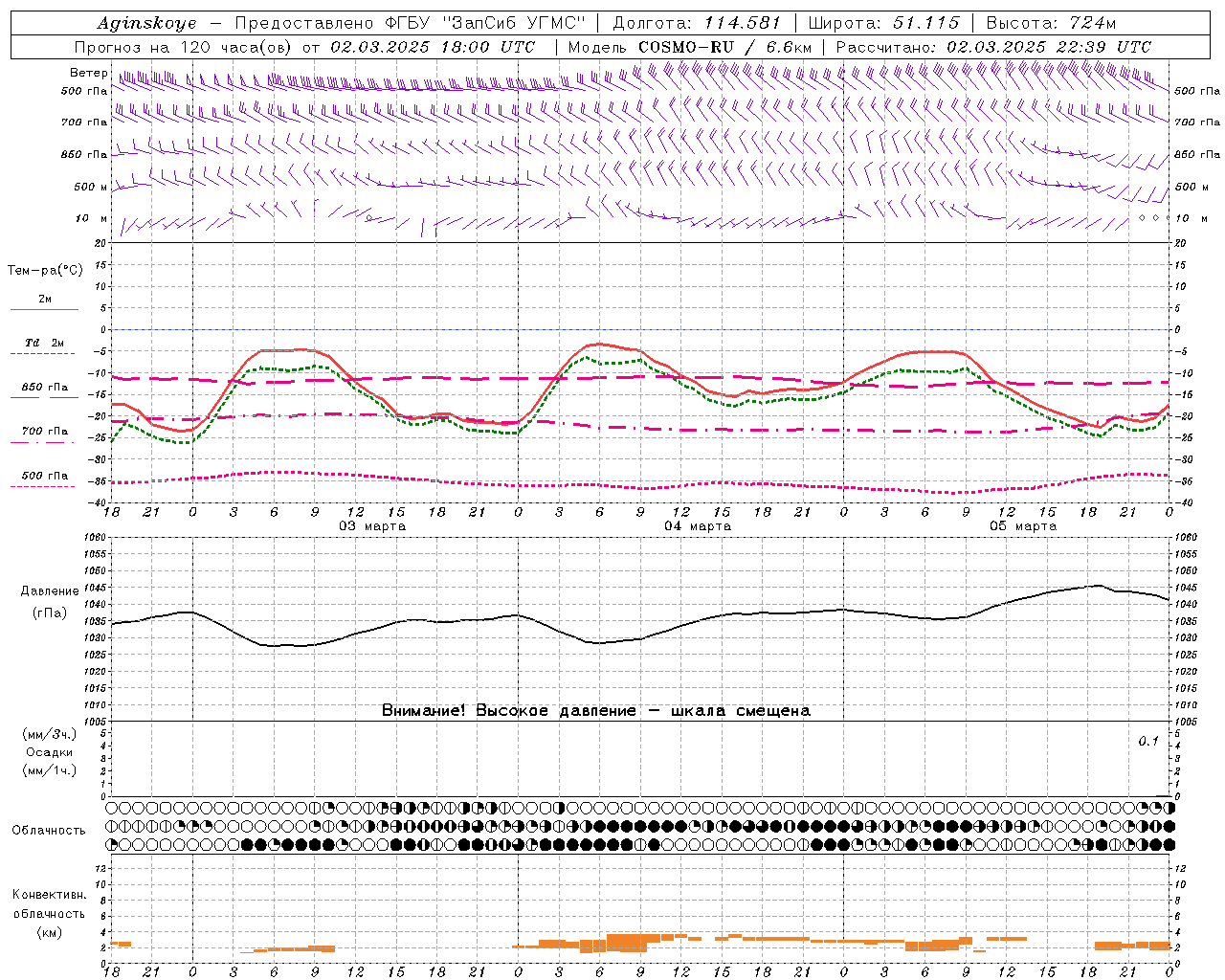Viewport: 1225px width, 980px height.
Task: Click the "04 марта" date label
Action: coord(698,526)
